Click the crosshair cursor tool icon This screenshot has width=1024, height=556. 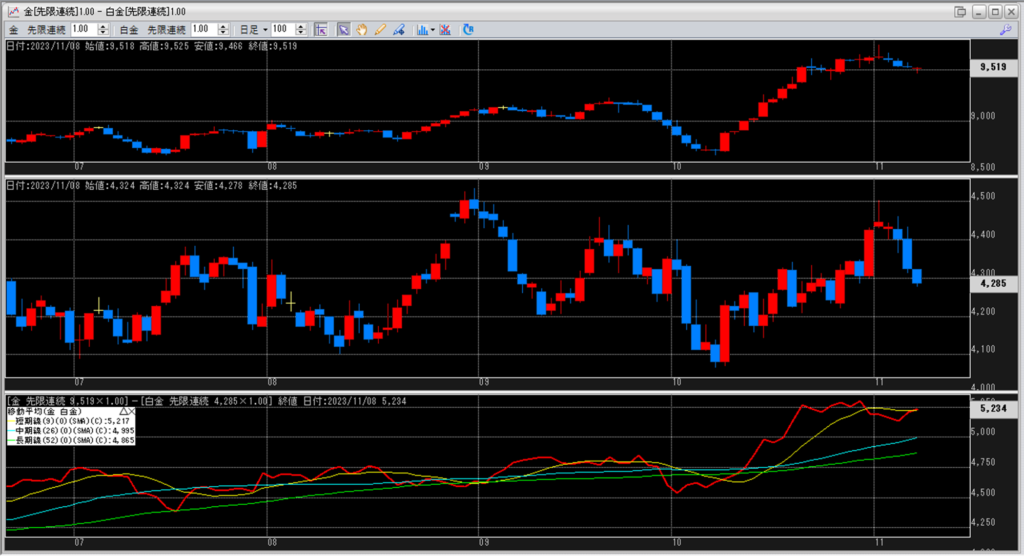pos(321,30)
